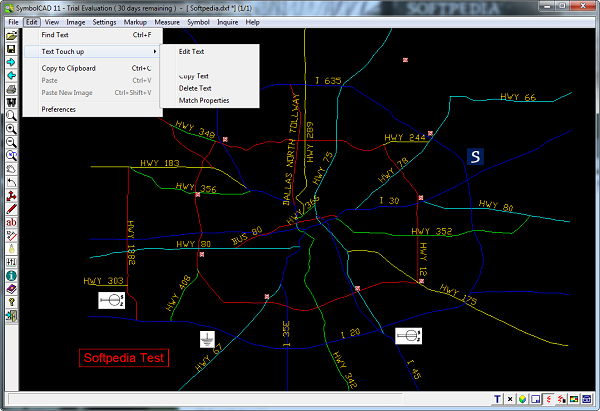The image size is (600, 411).
Task: Click the Print icon in left toolbar
Action: click(10, 89)
